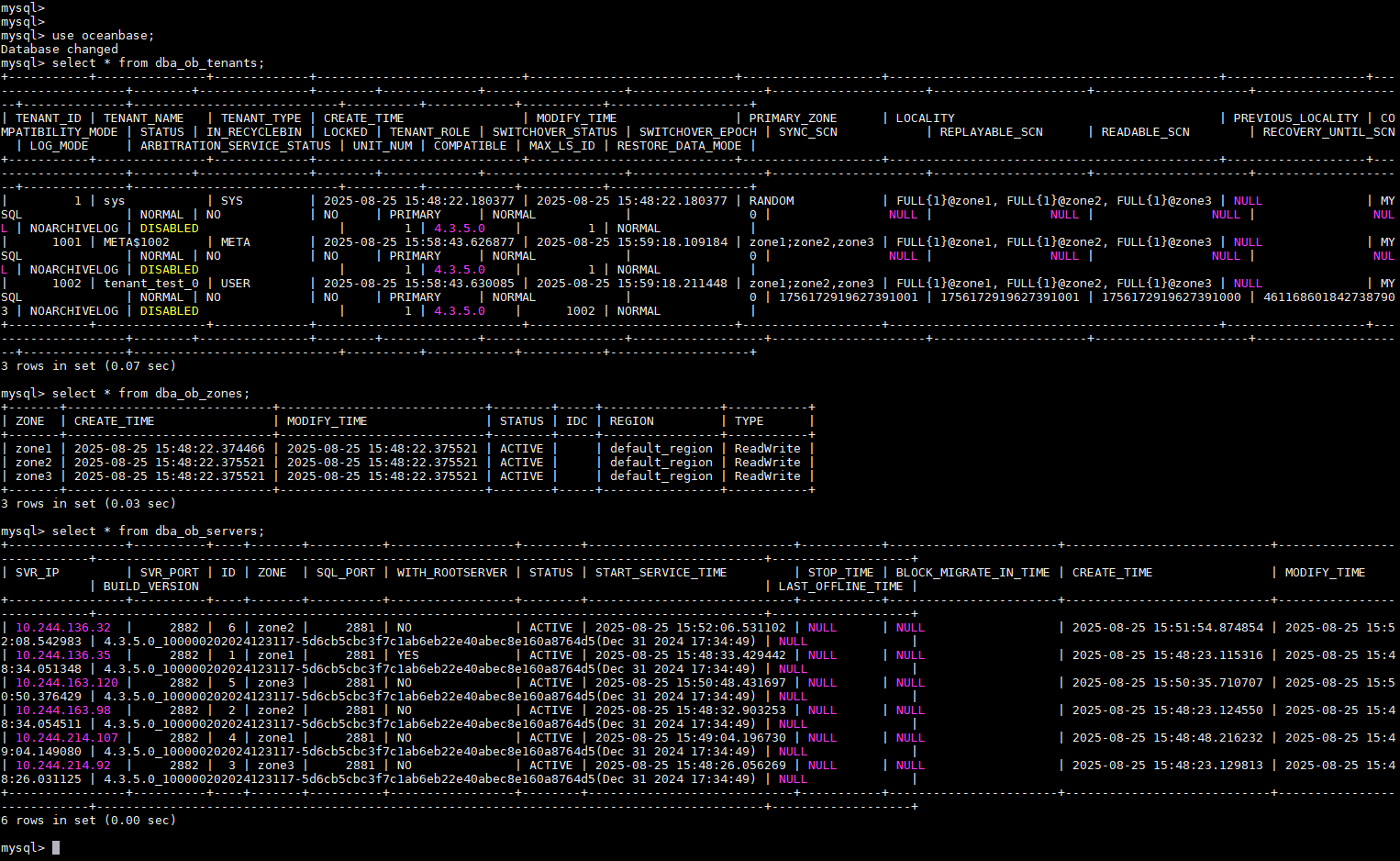This screenshot has height=861, width=1400.
Task: Click '3 rows in set (0.03 sec)' result line
Action: [89, 504]
